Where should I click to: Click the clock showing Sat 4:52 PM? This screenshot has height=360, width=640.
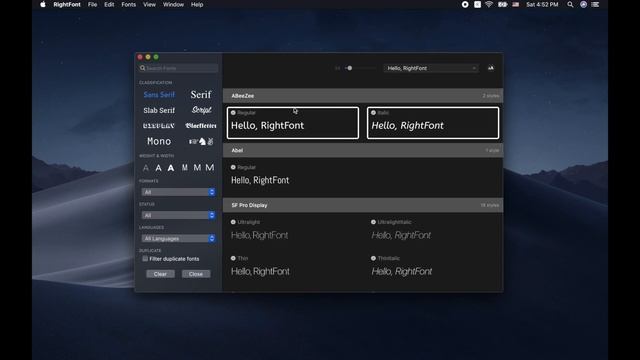pos(542,4)
